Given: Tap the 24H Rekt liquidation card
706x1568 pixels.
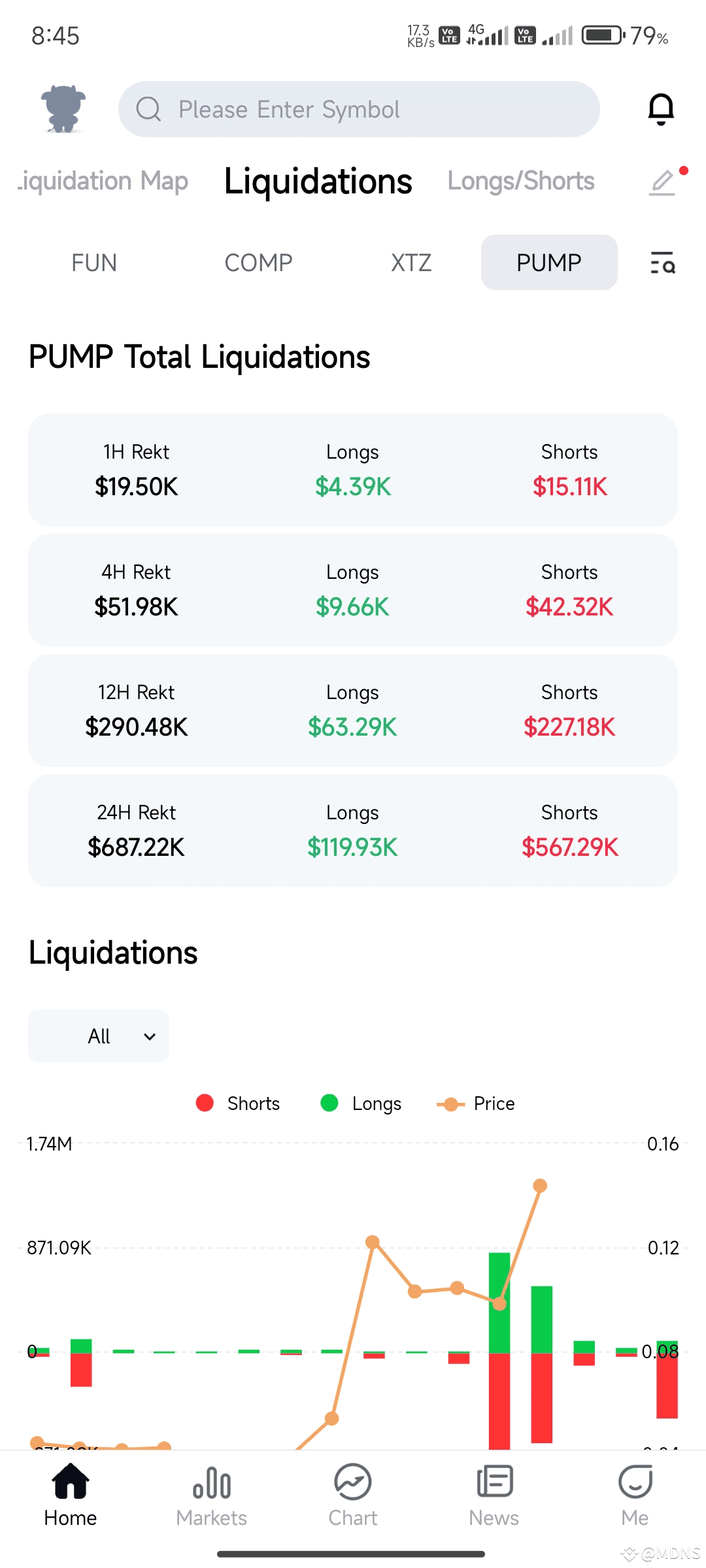Looking at the screenshot, I should tap(353, 831).
